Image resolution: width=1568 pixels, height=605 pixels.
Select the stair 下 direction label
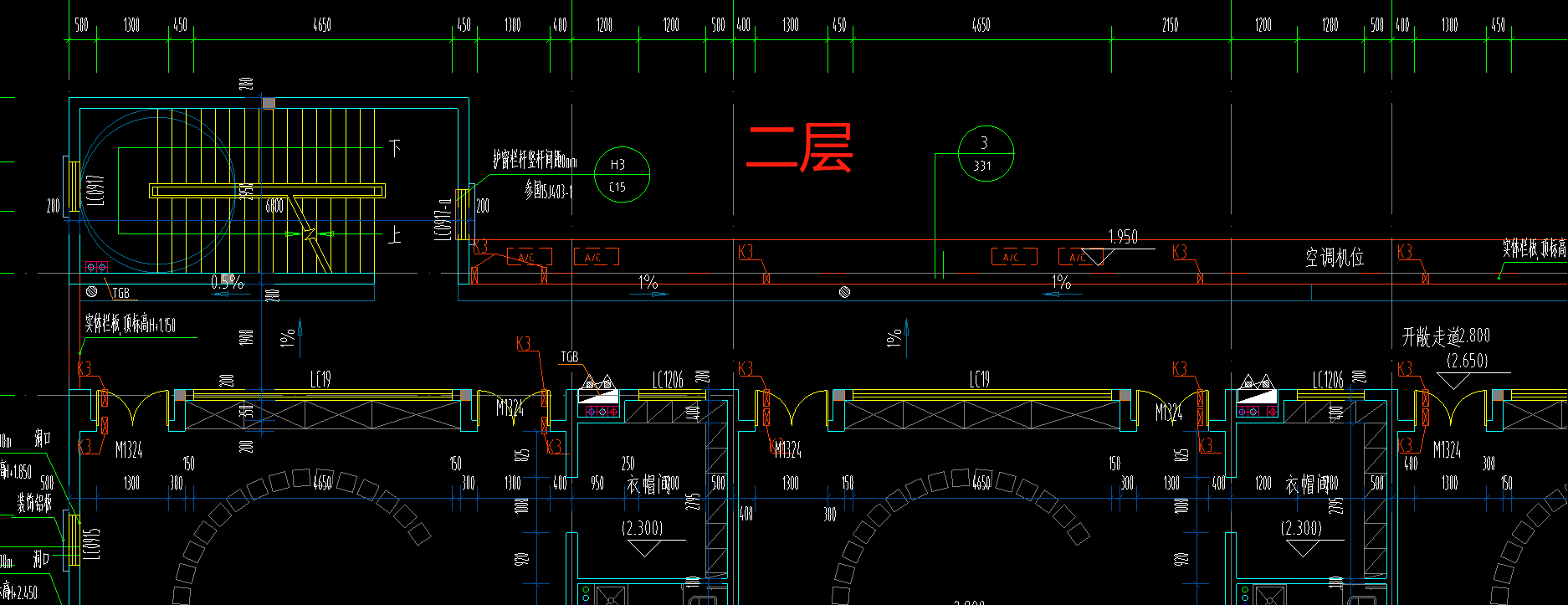pos(396,149)
